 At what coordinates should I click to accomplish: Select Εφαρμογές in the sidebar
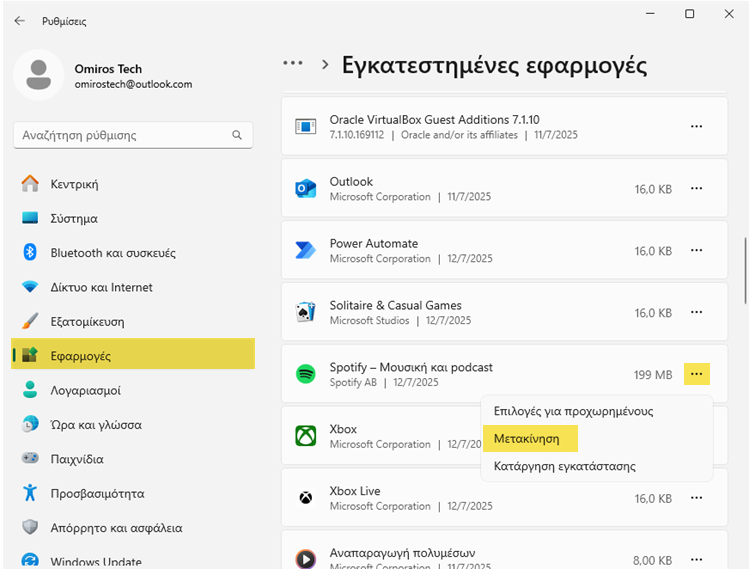tap(133, 354)
